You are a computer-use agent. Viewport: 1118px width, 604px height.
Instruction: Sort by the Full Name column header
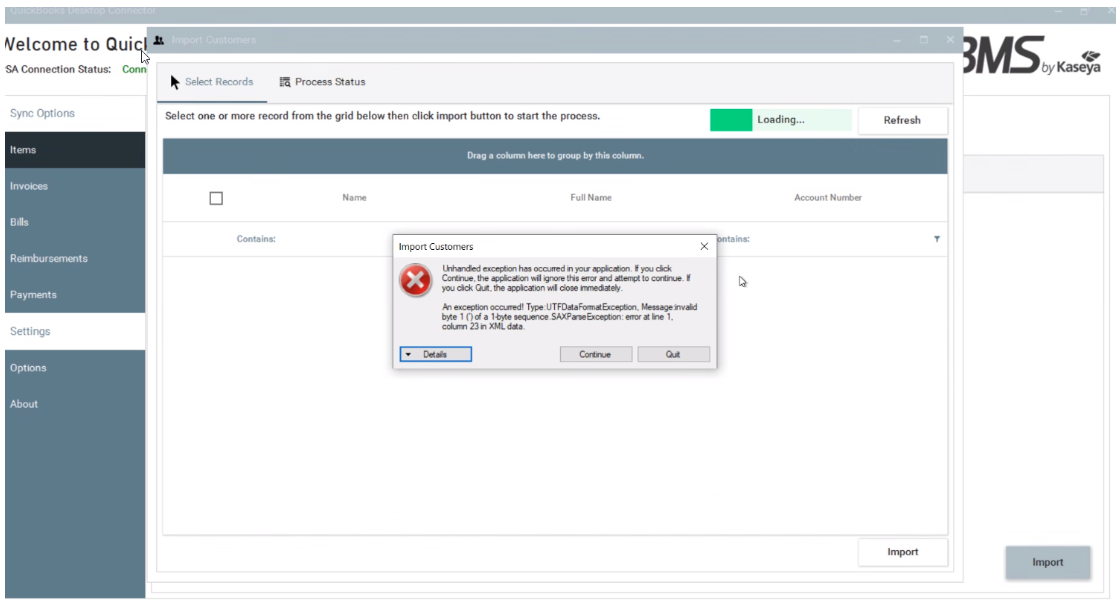pos(591,198)
